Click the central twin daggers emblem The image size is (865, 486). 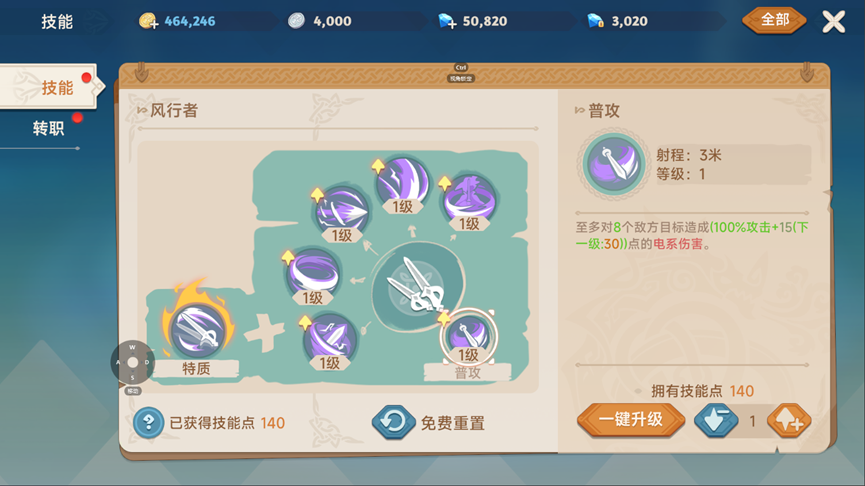point(418,286)
